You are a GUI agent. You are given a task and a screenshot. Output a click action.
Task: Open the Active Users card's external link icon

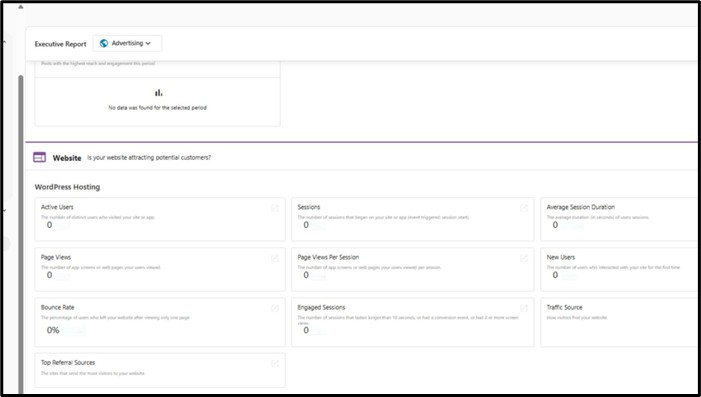274,208
